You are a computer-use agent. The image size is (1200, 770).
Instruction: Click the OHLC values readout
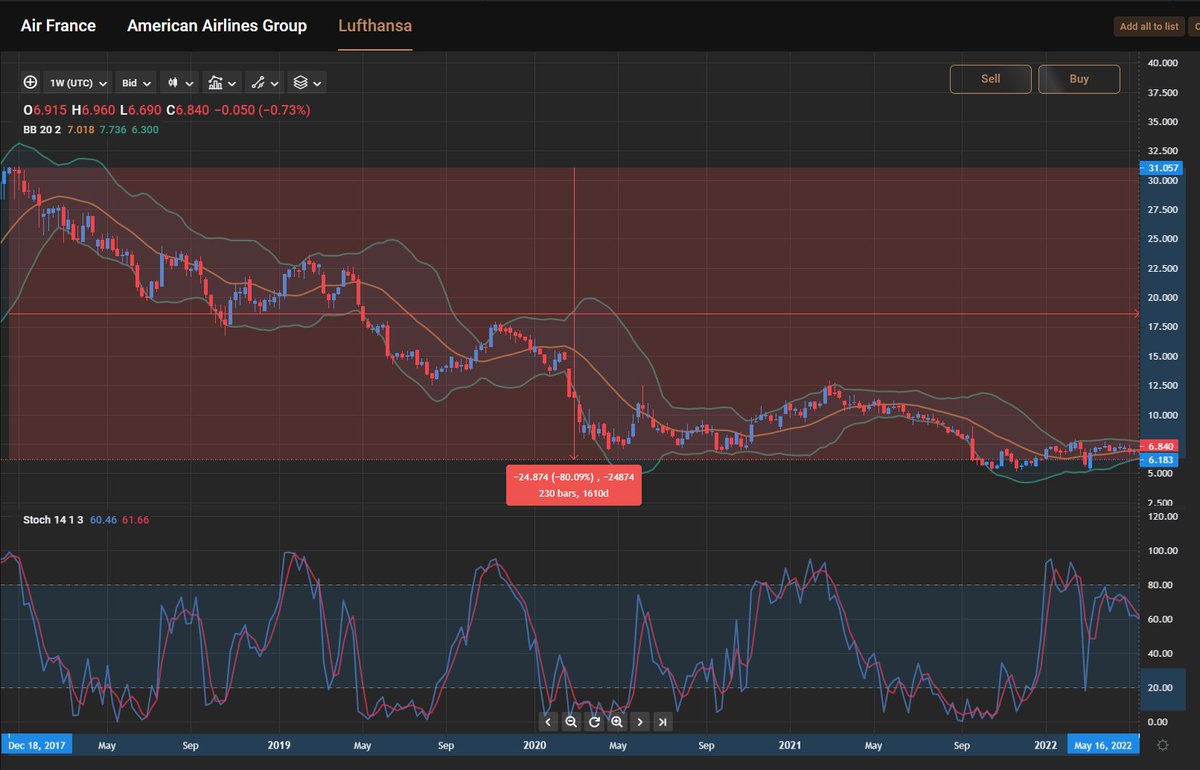pos(167,110)
